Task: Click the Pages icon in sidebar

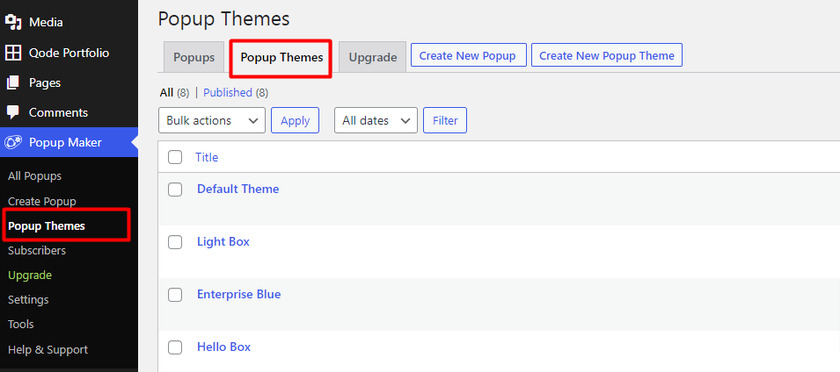Action: pos(13,83)
